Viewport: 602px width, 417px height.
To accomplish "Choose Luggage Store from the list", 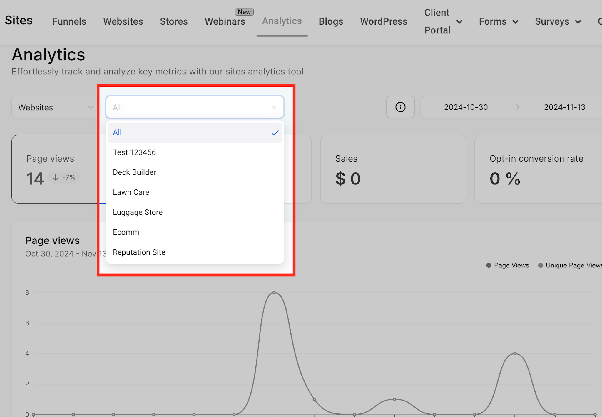I will 195,212.
